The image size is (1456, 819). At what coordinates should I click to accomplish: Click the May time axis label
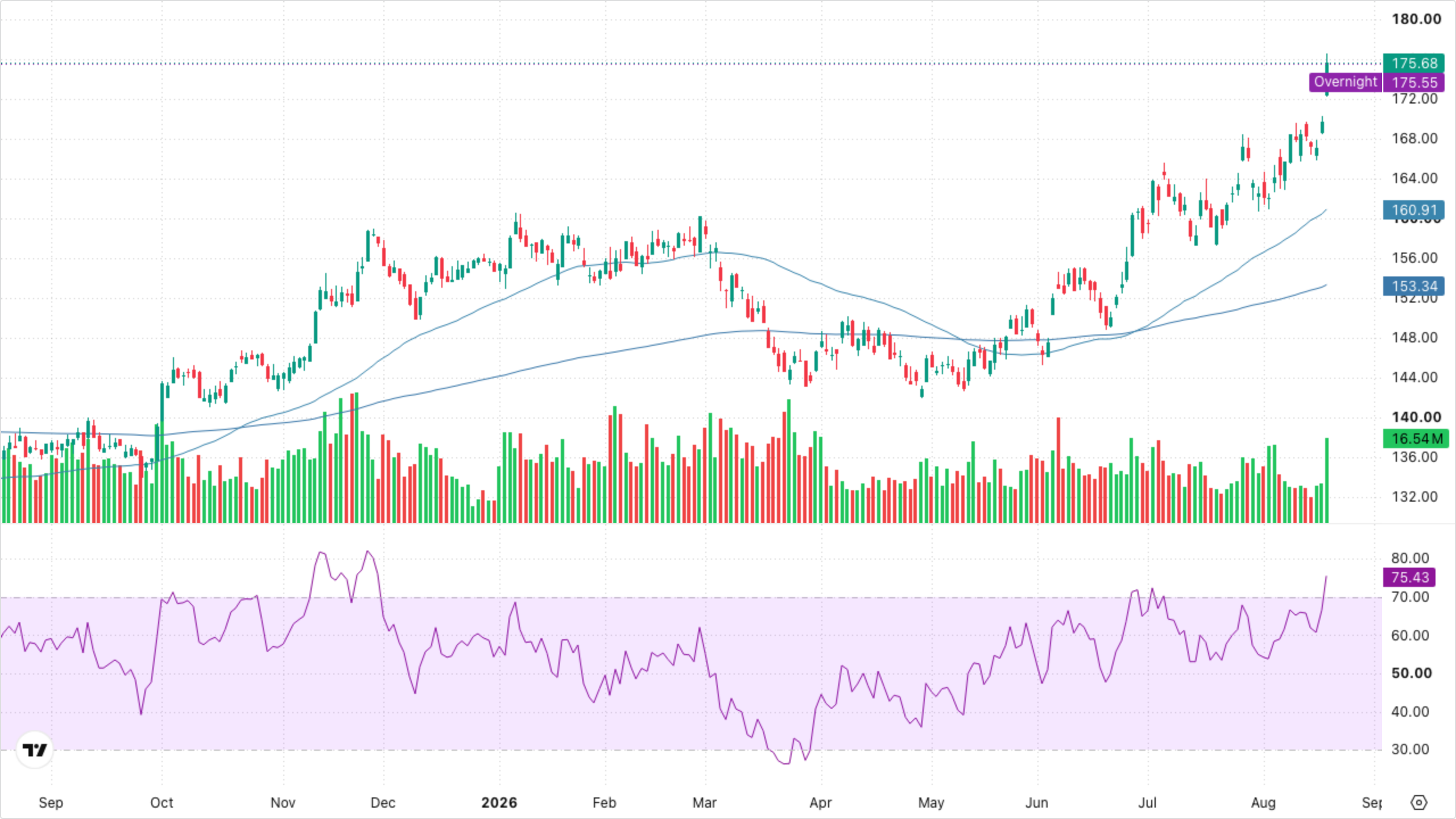(931, 803)
